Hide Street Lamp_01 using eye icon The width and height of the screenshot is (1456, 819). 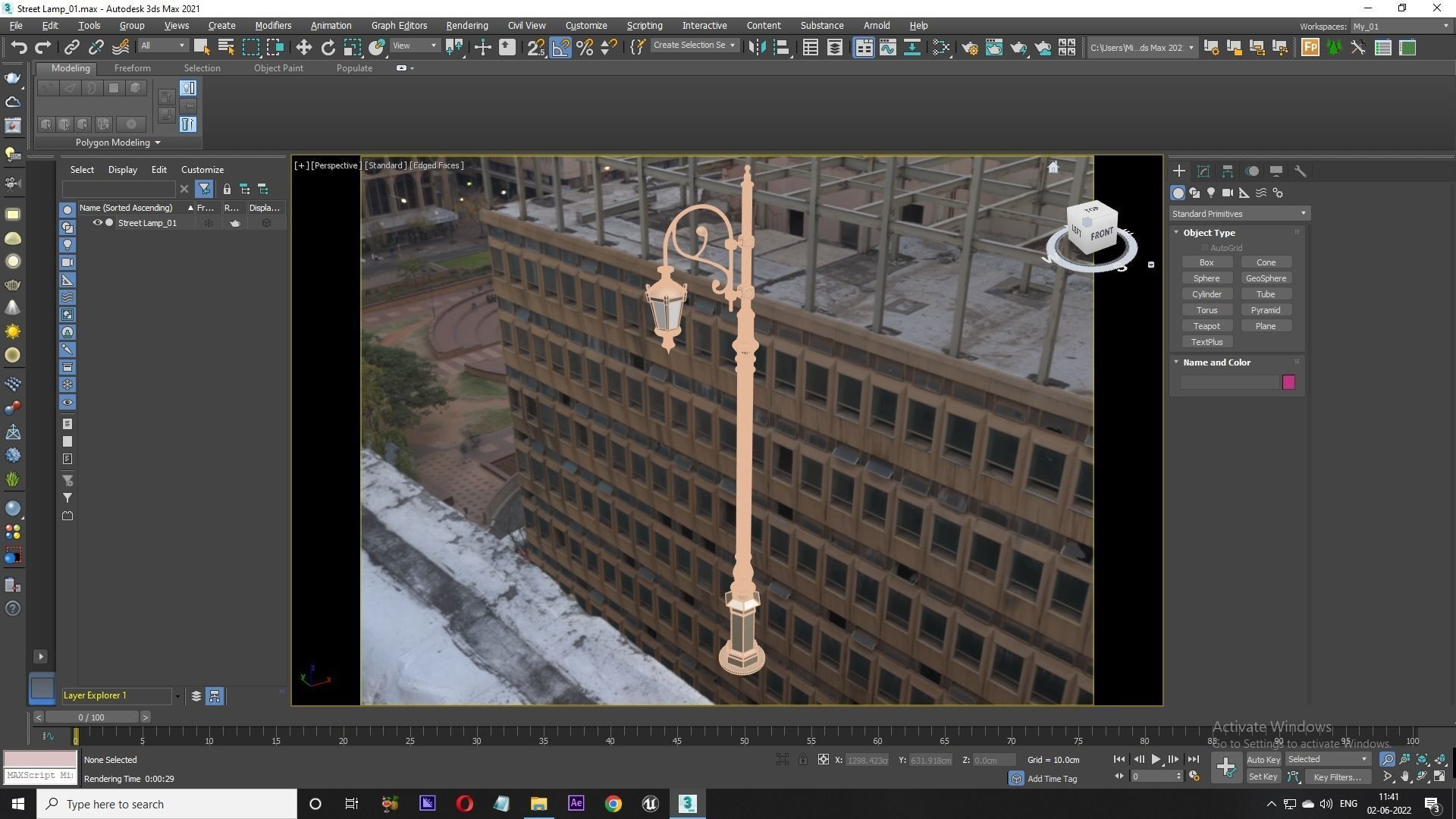tap(97, 223)
